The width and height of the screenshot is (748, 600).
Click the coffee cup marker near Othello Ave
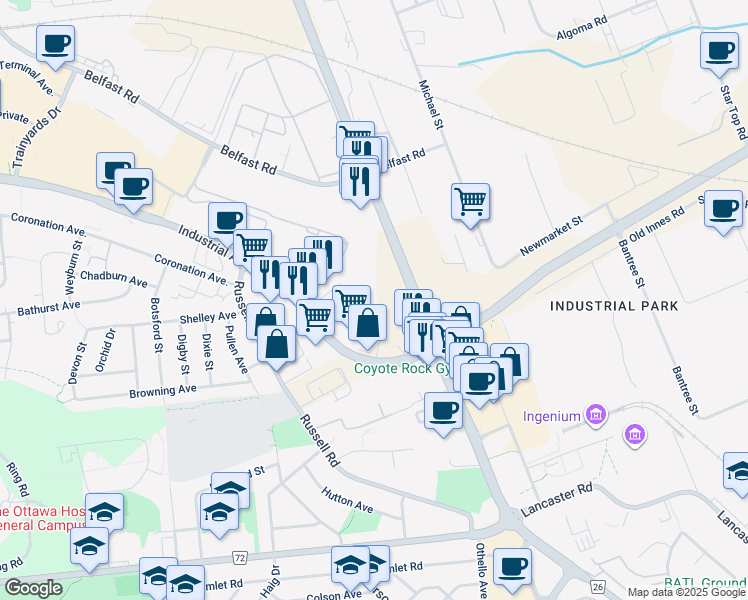(x=513, y=566)
